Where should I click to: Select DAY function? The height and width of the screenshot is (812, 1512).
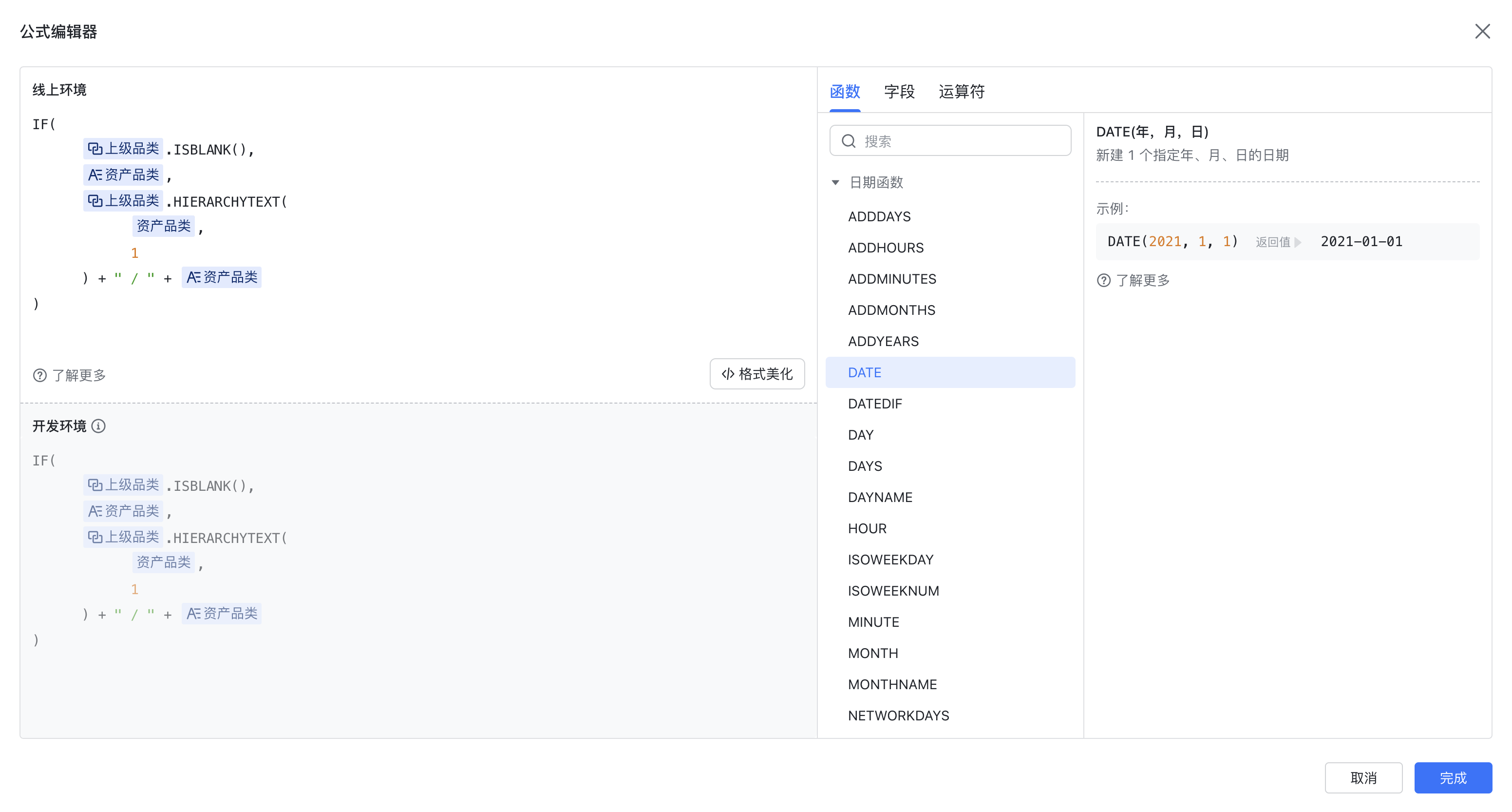click(x=950, y=434)
